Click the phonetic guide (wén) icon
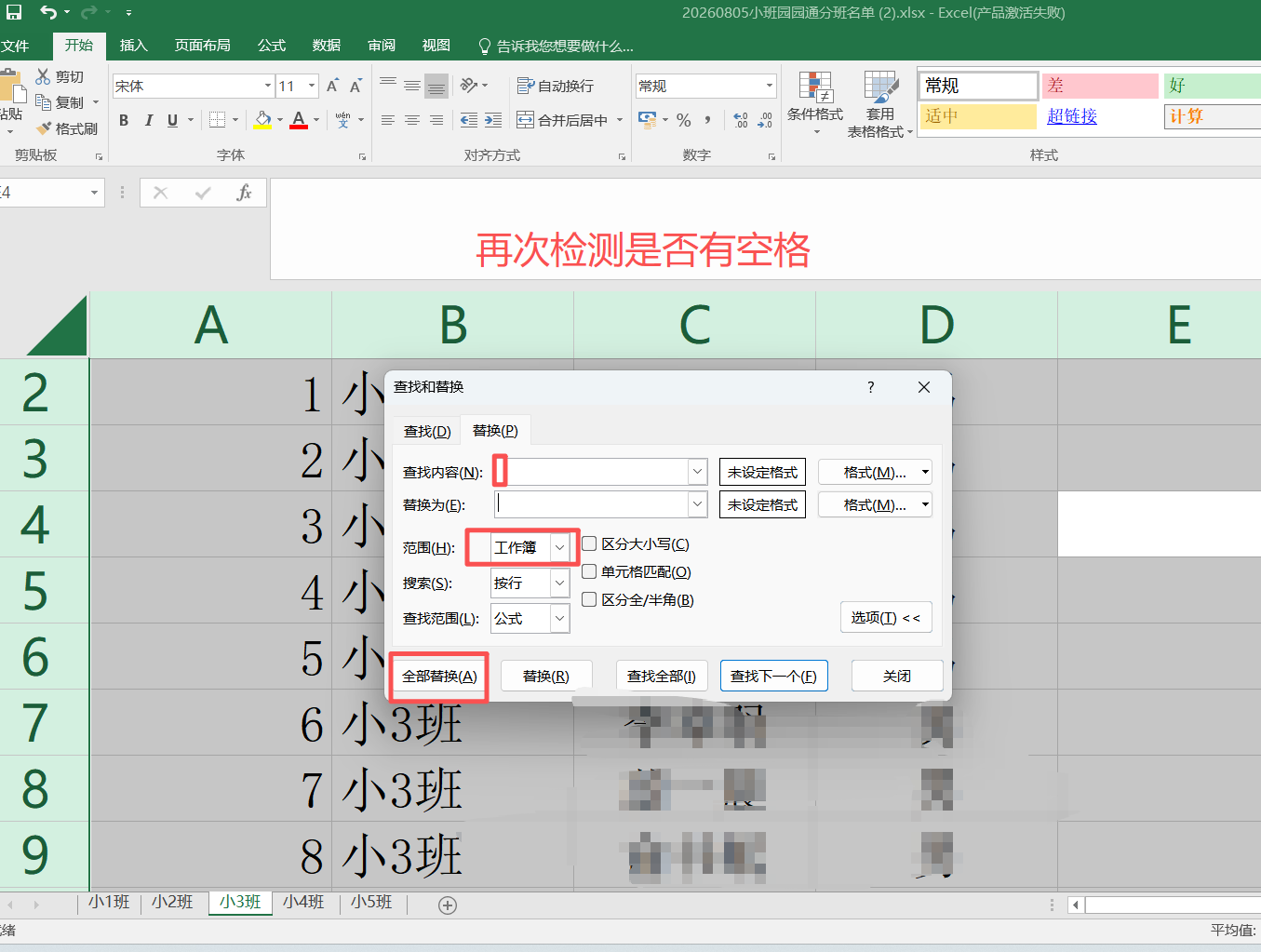 click(x=342, y=120)
